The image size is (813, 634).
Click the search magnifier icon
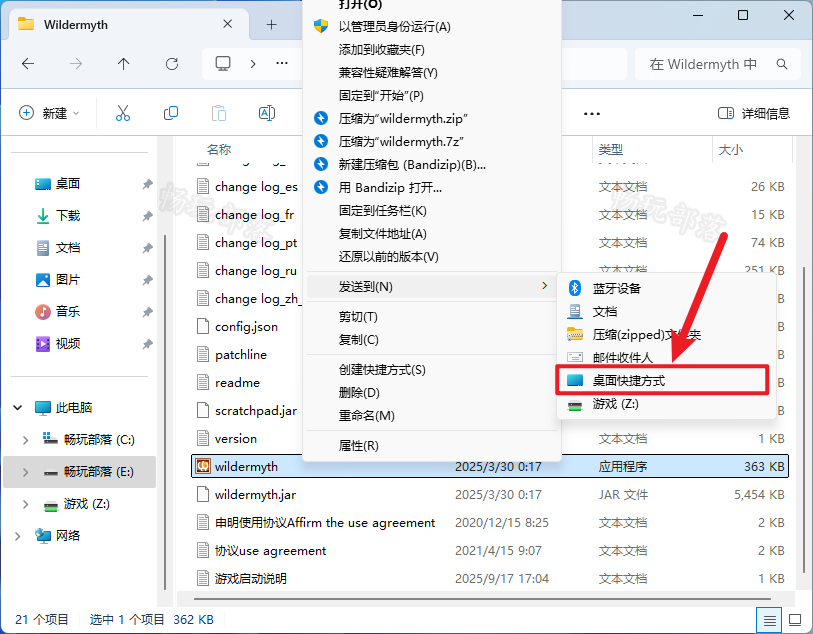click(782, 64)
